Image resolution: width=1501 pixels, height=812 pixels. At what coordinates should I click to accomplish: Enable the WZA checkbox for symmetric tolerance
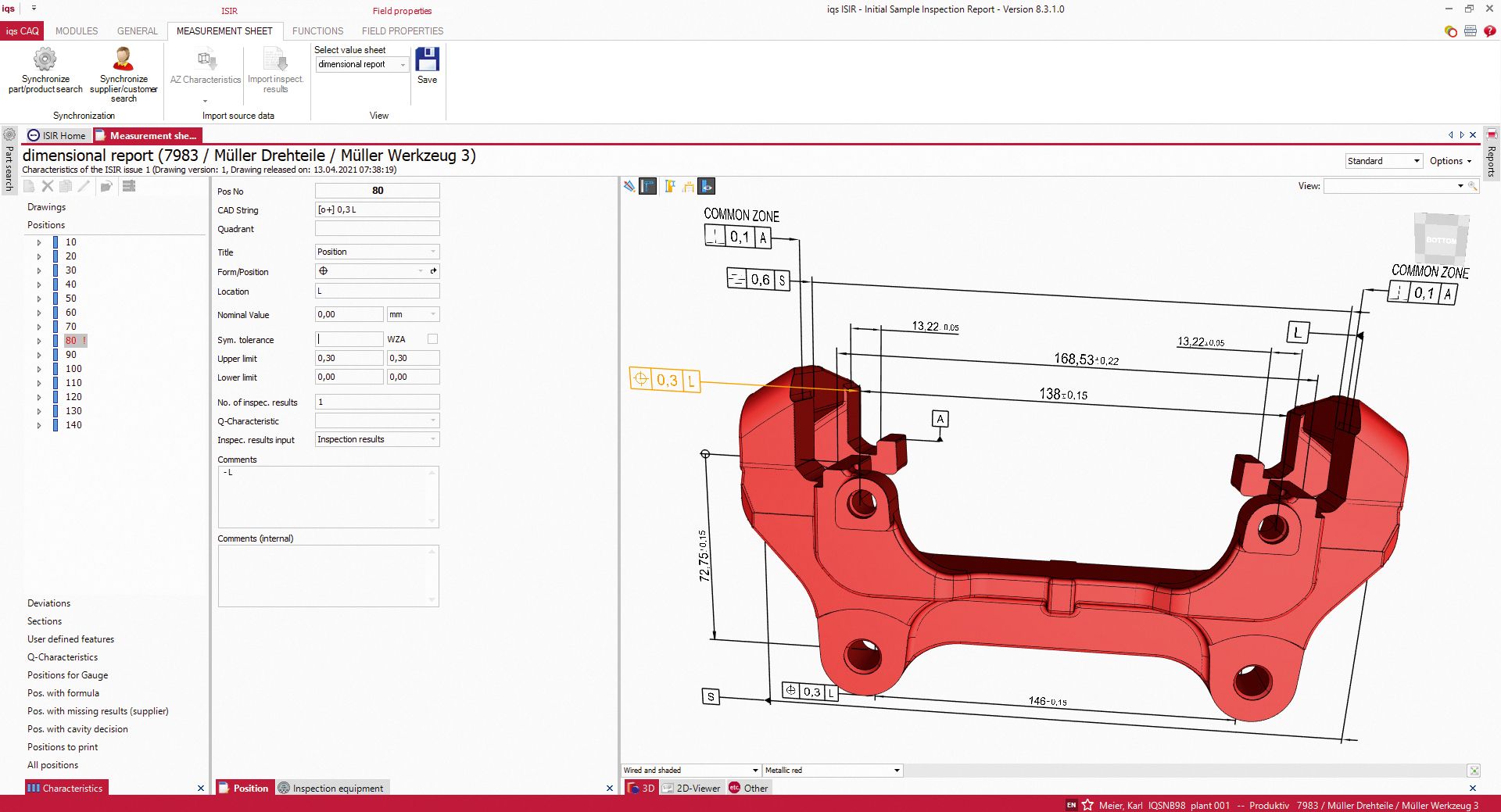click(x=431, y=338)
